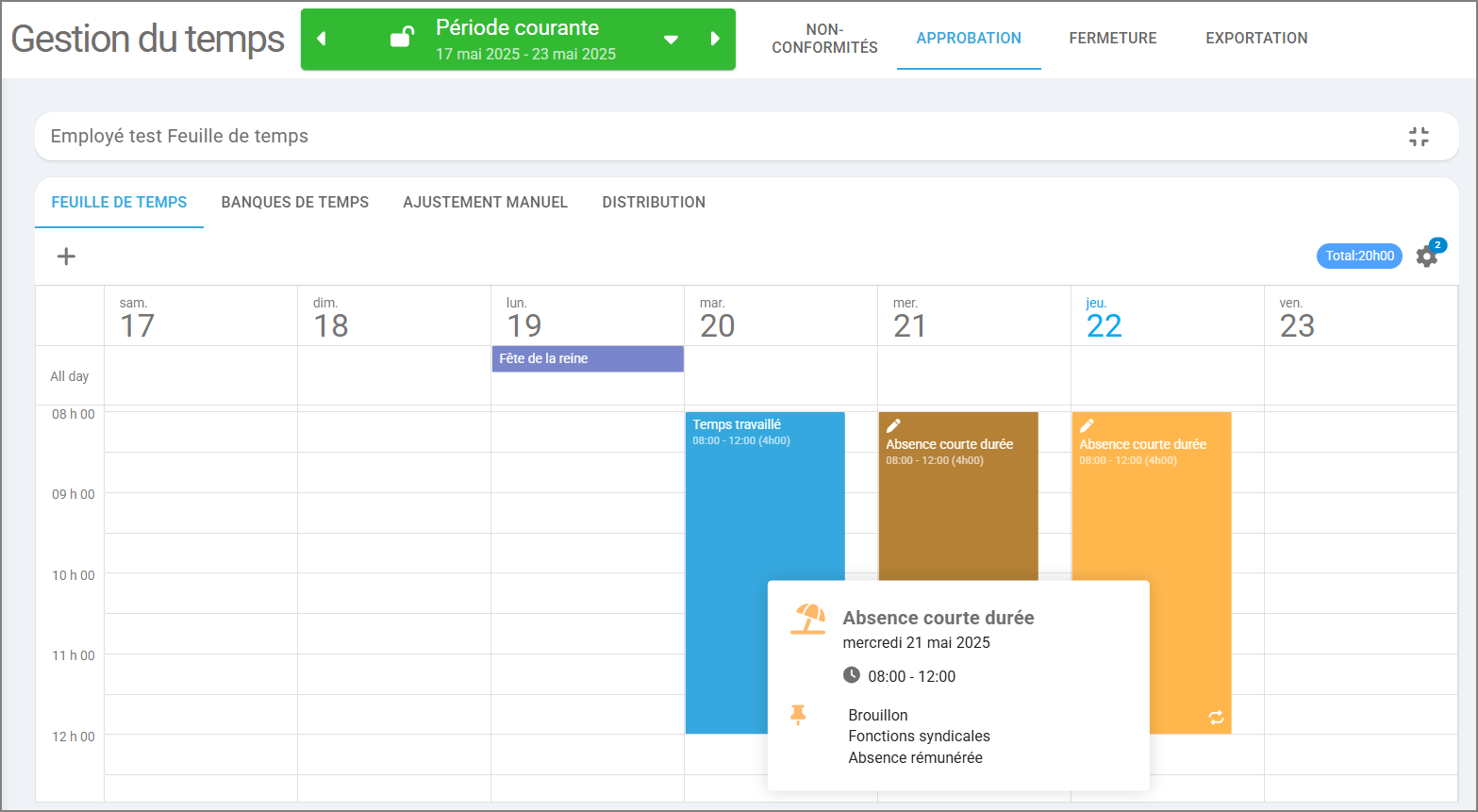Viewport: 1478px width, 812px height.
Task: Click the pencil icon on Thursday's absence
Action: click(1087, 426)
